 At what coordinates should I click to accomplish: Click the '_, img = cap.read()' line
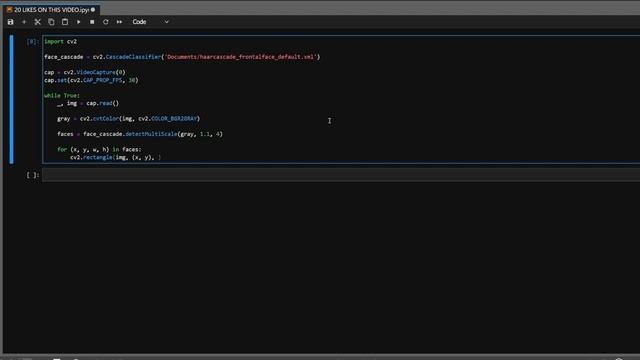(x=88, y=103)
